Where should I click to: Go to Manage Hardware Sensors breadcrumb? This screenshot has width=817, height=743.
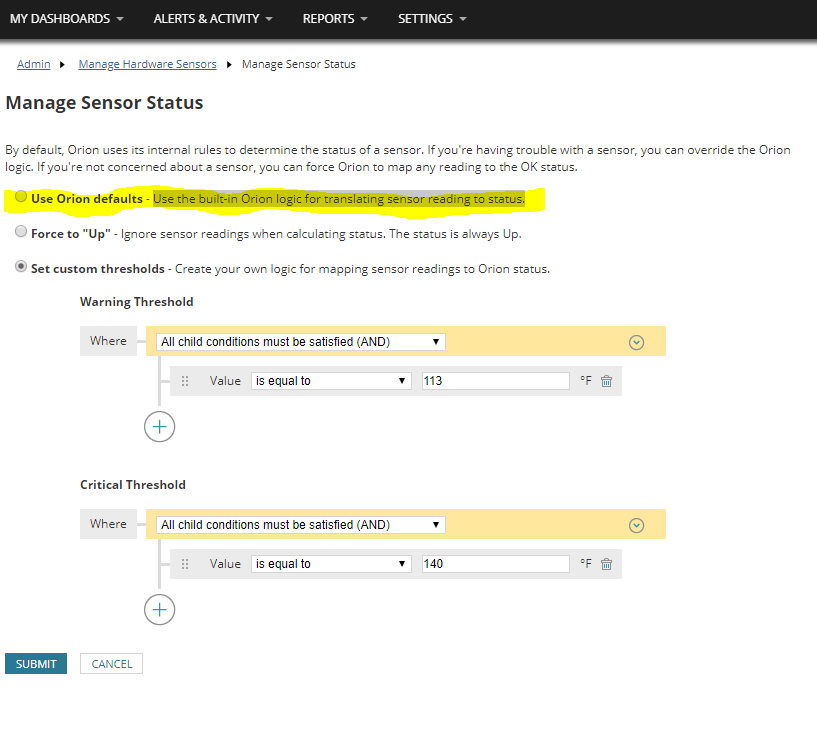[x=147, y=64]
